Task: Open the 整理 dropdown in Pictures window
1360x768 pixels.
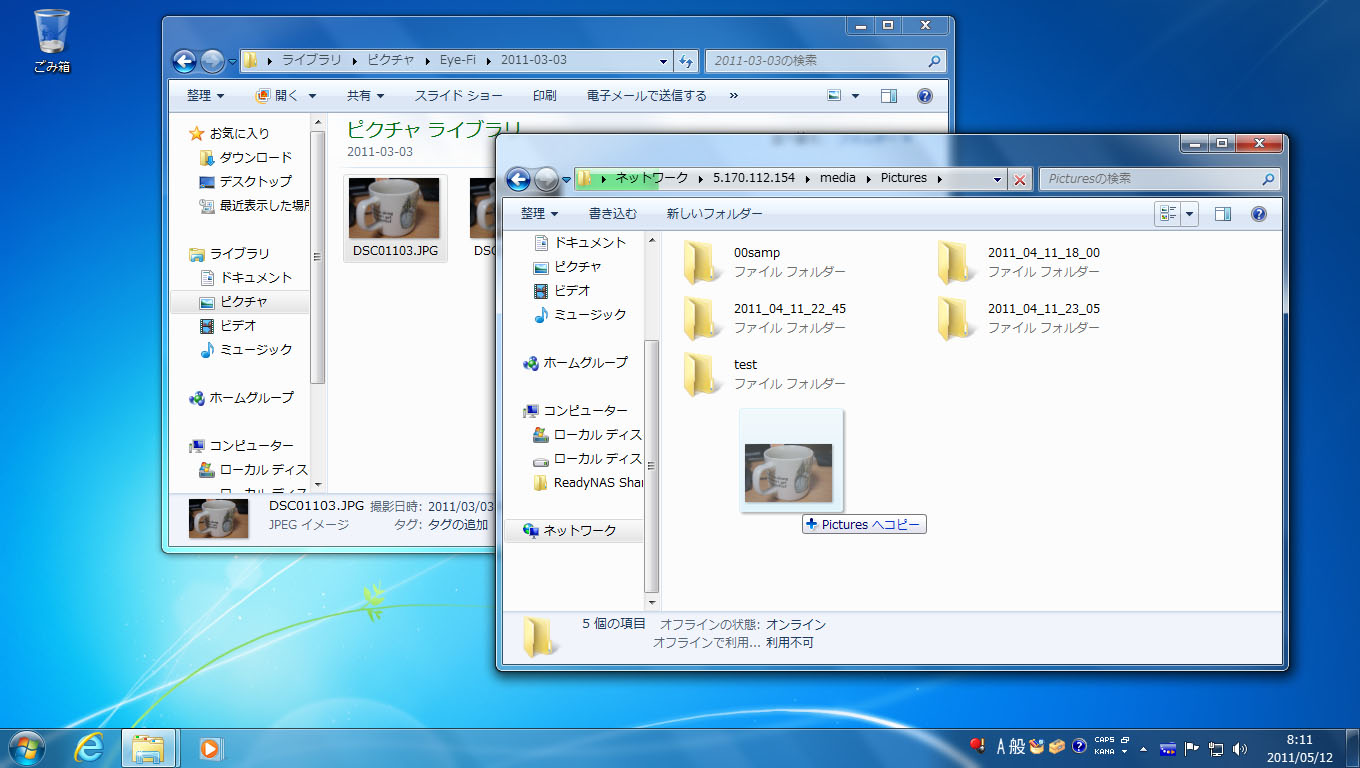Action: click(539, 214)
